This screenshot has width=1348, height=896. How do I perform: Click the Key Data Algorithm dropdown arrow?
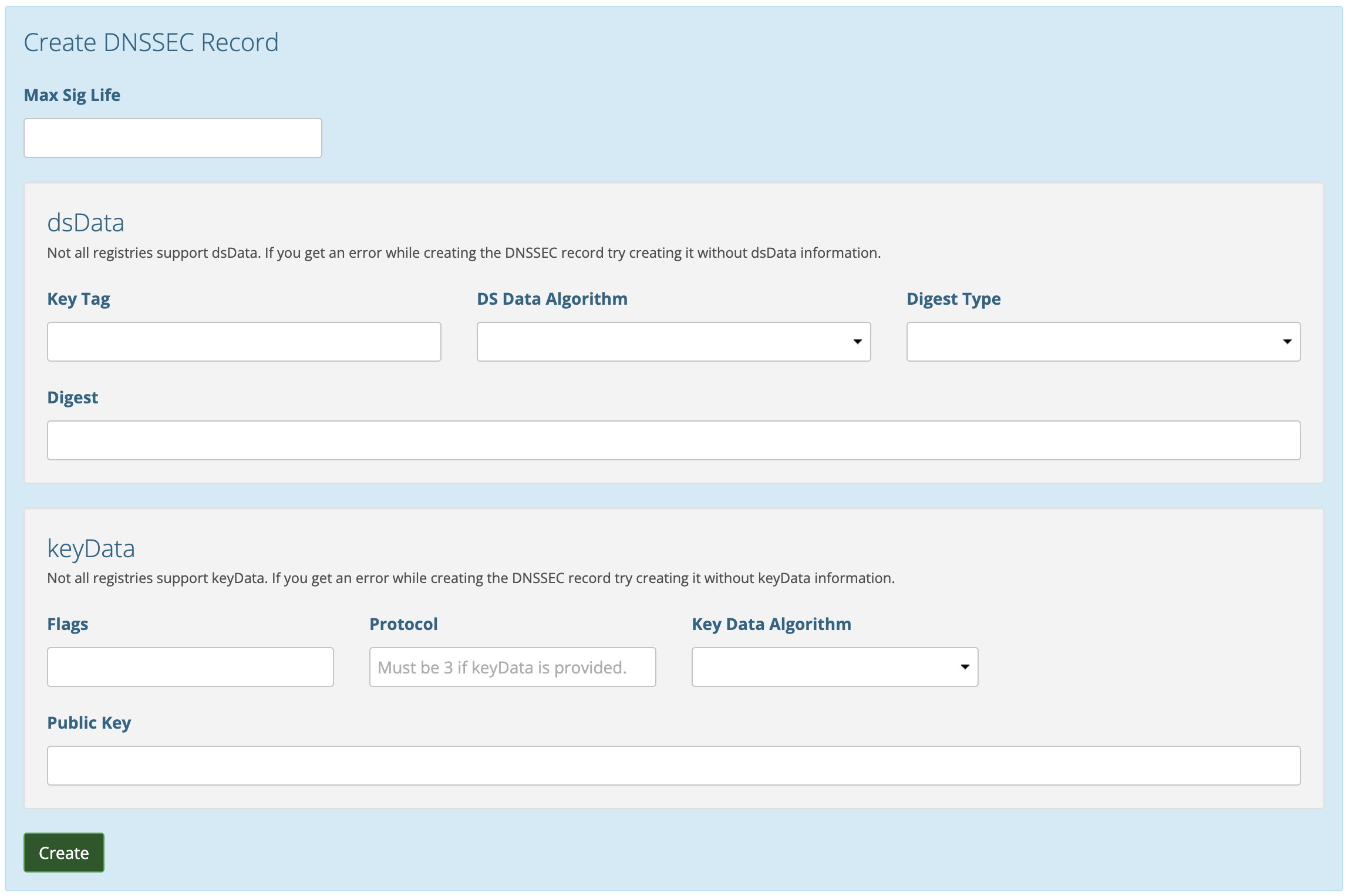(965, 667)
